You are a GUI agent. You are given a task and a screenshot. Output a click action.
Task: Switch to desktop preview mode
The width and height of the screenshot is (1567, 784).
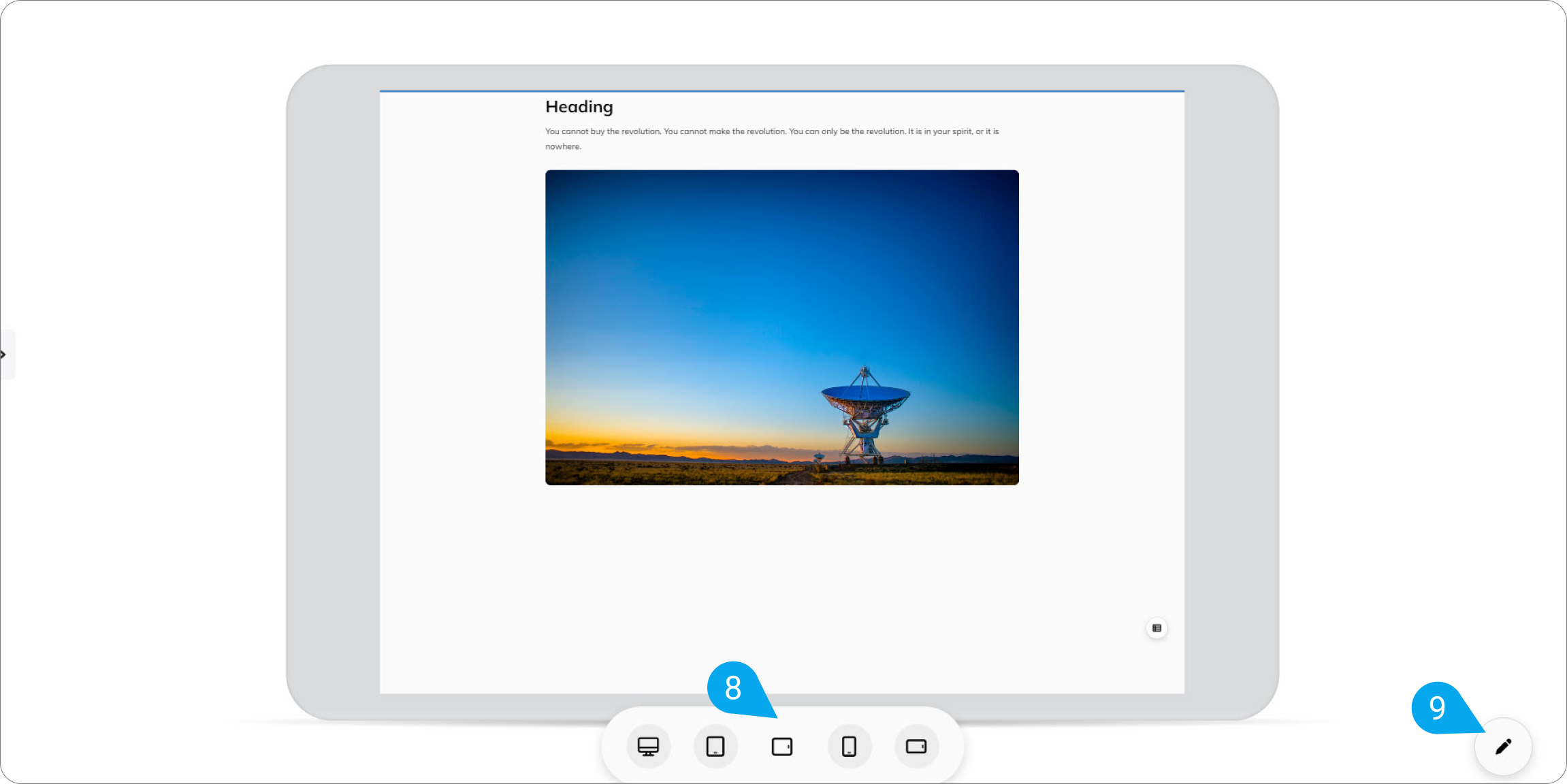[x=648, y=747]
